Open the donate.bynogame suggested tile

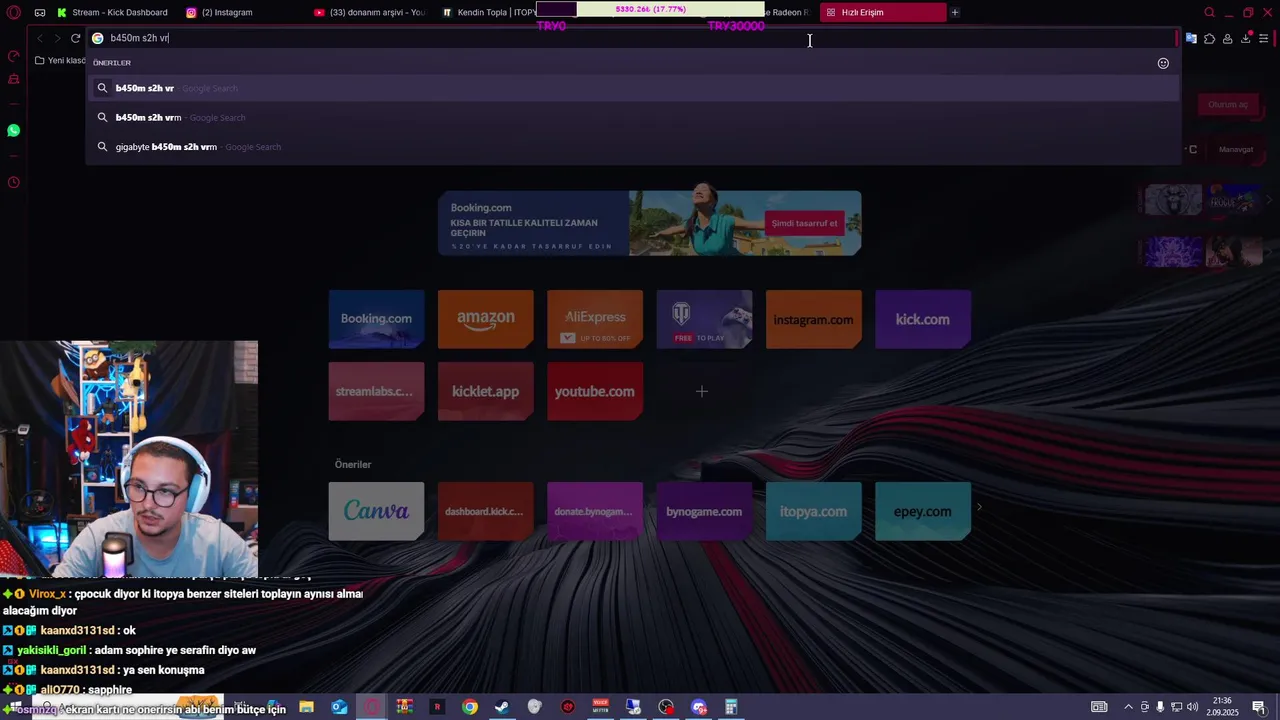tap(595, 511)
